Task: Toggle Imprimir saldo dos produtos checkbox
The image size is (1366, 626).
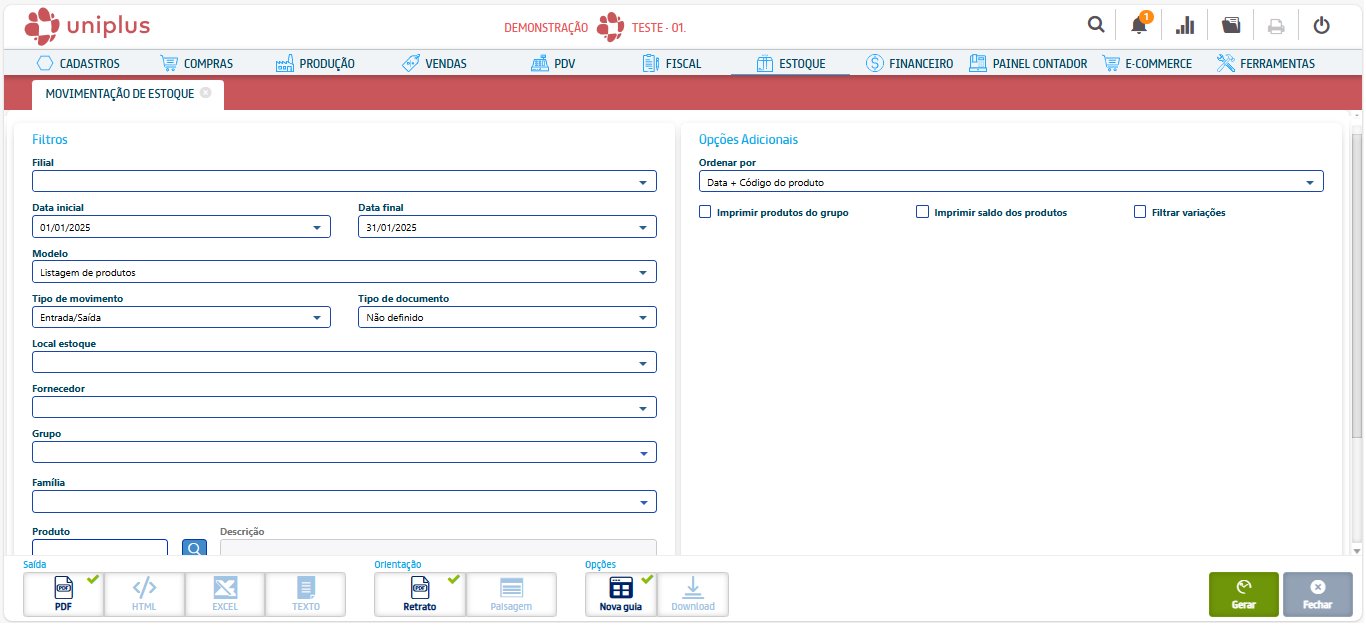Action: click(x=922, y=212)
